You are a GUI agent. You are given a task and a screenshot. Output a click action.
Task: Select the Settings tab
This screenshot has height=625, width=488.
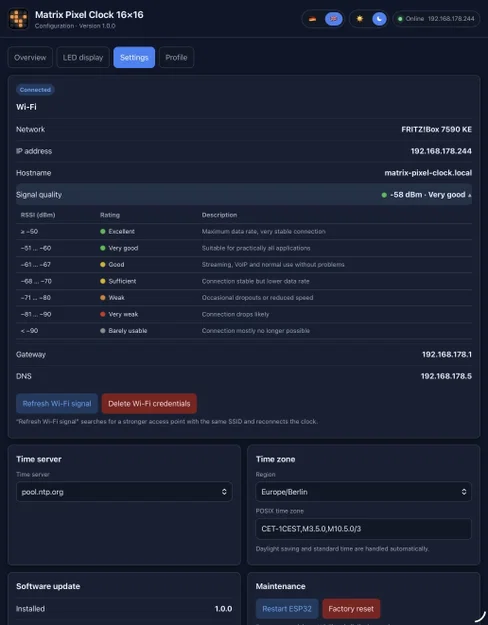point(134,57)
